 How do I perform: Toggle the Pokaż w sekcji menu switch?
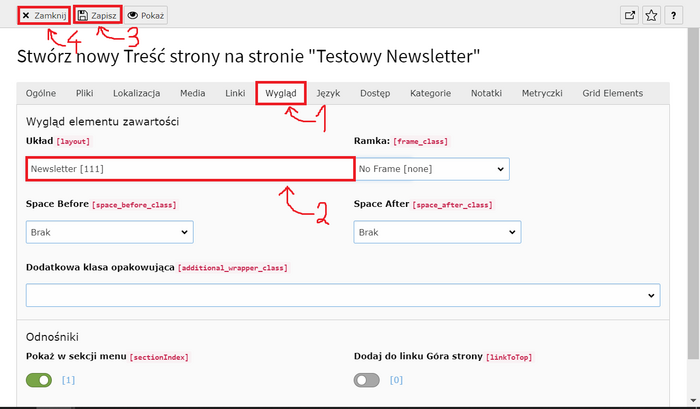[x=39, y=380]
